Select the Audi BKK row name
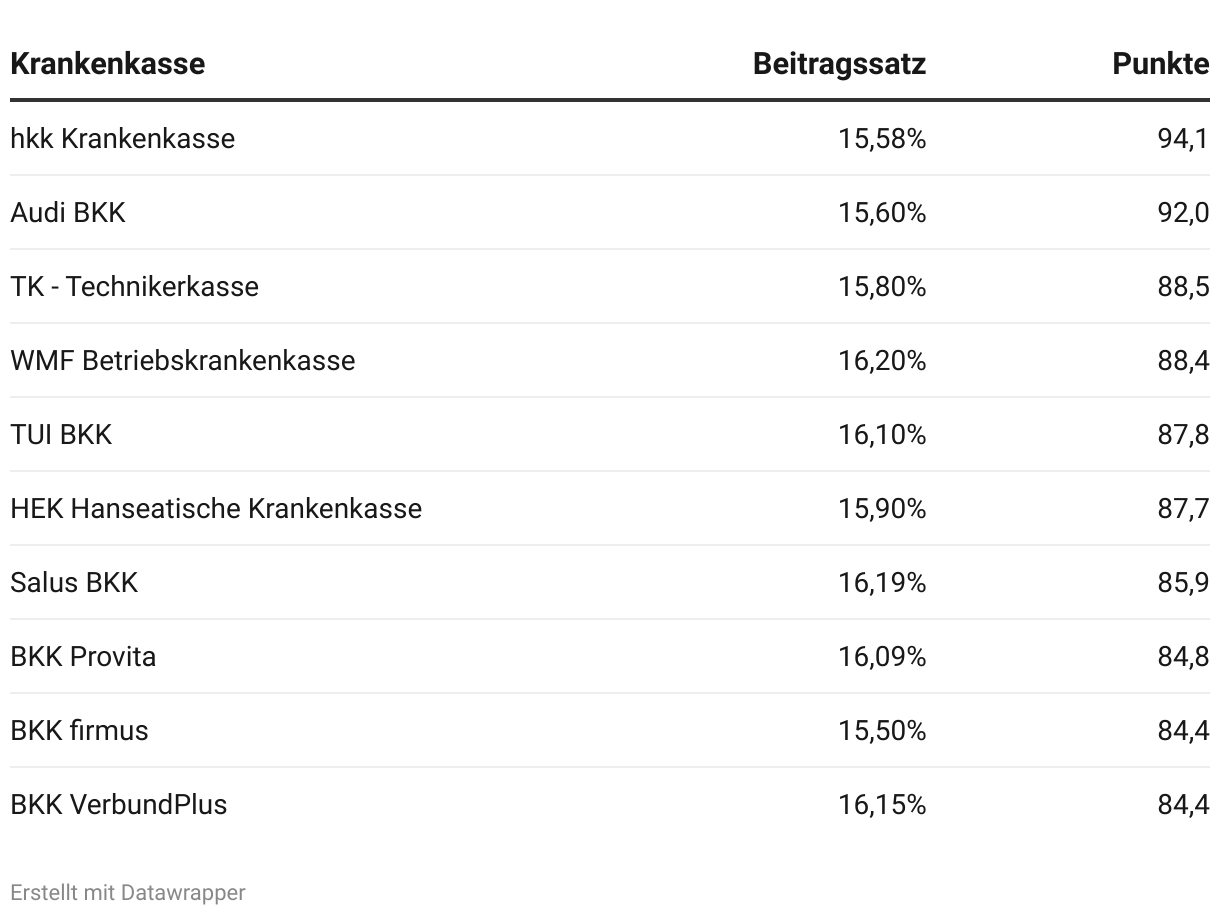Viewport: 1220px width, 916px height. point(68,212)
